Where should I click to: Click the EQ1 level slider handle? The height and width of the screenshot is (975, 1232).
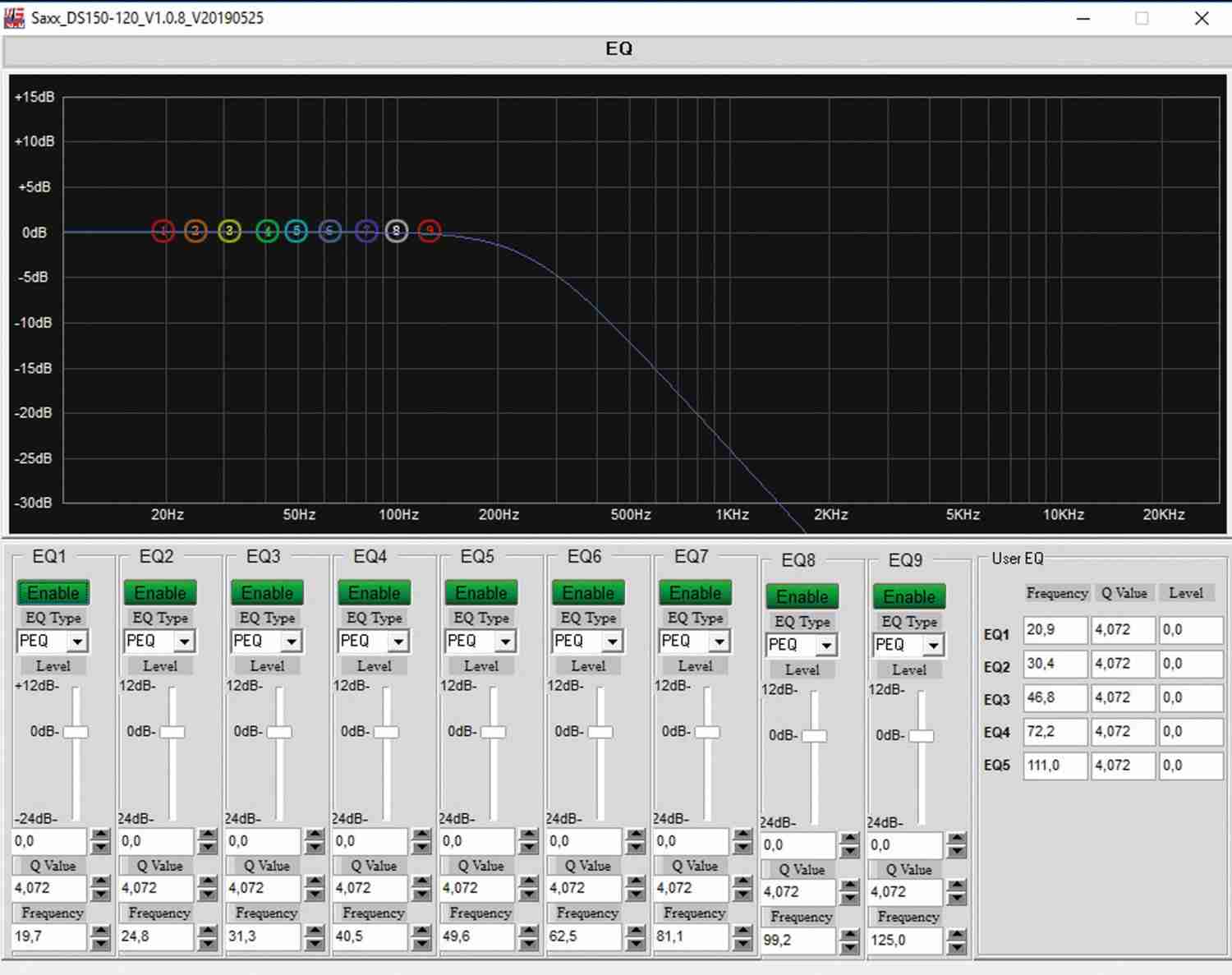coord(76,732)
